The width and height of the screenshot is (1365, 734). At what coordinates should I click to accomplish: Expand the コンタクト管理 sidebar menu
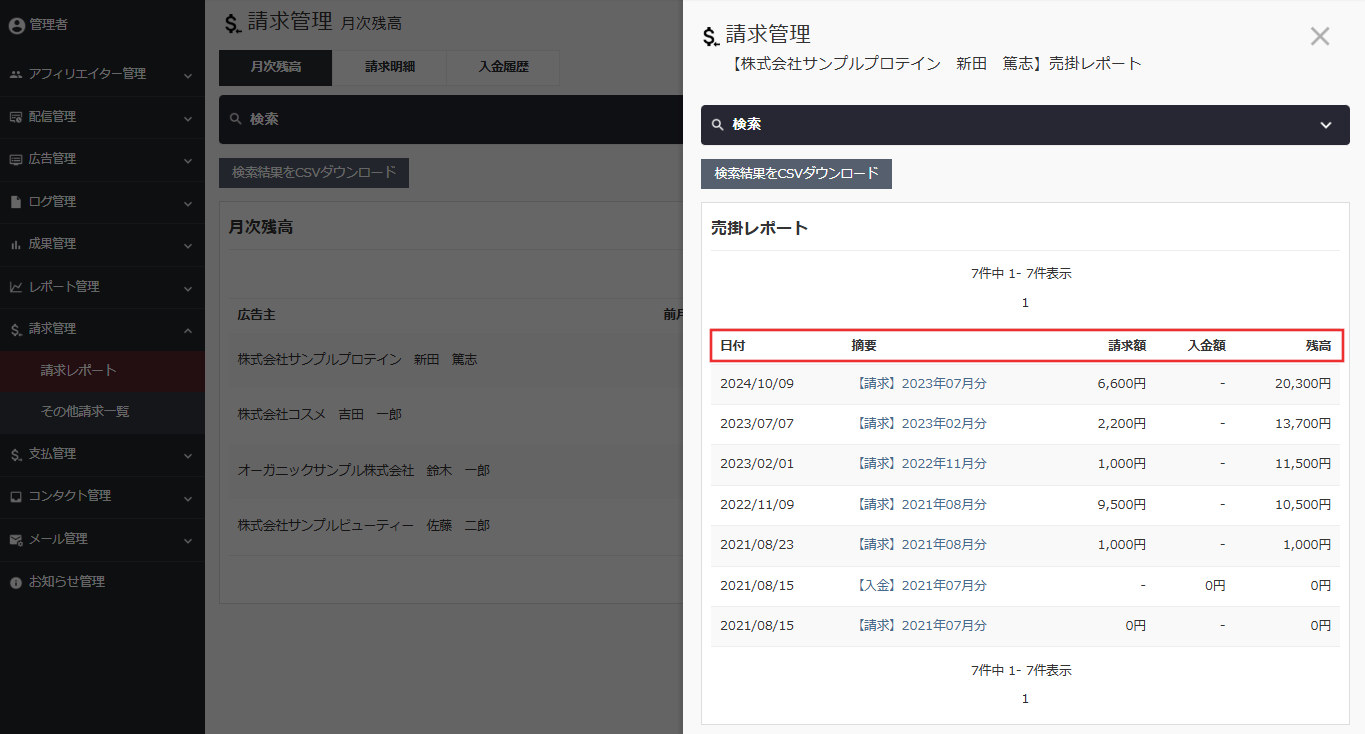(x=188, y=497)
